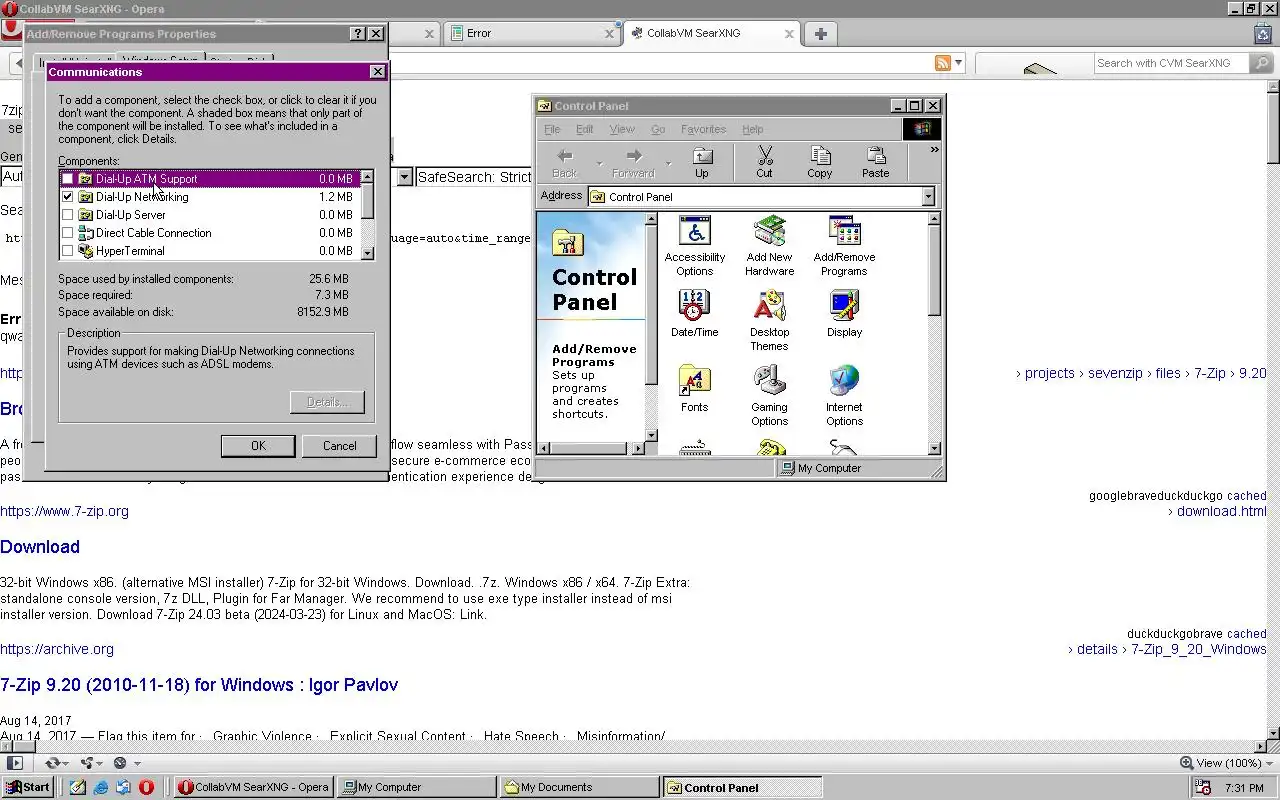Enable the Dial-Up ATM Support checkbox

[68, 179]
